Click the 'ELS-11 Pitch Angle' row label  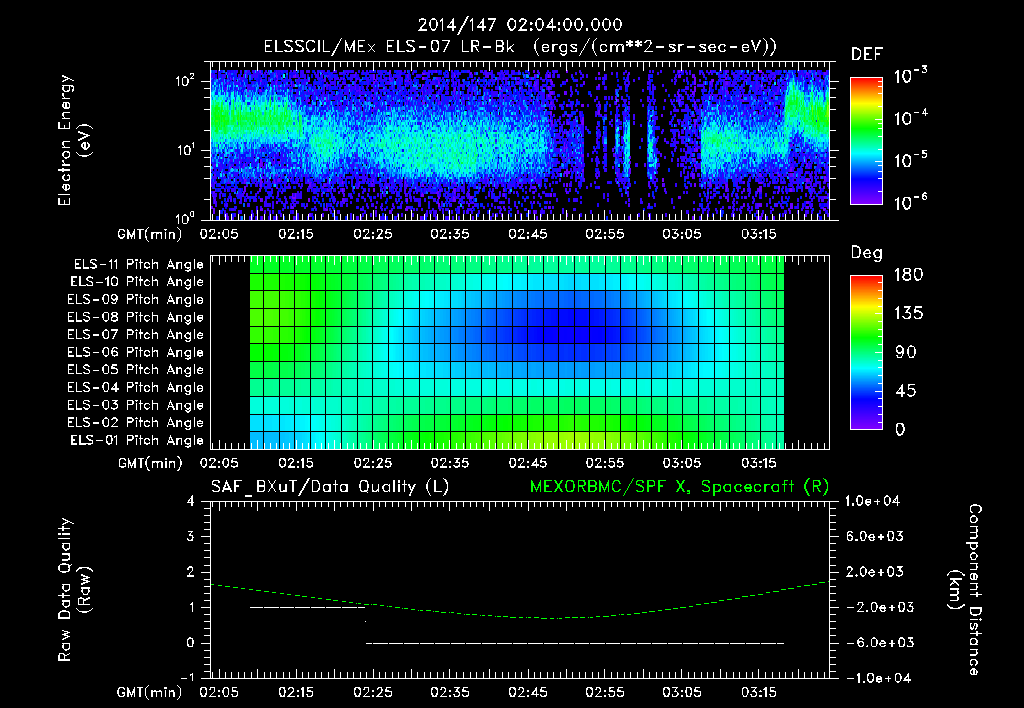coord(138,265)
